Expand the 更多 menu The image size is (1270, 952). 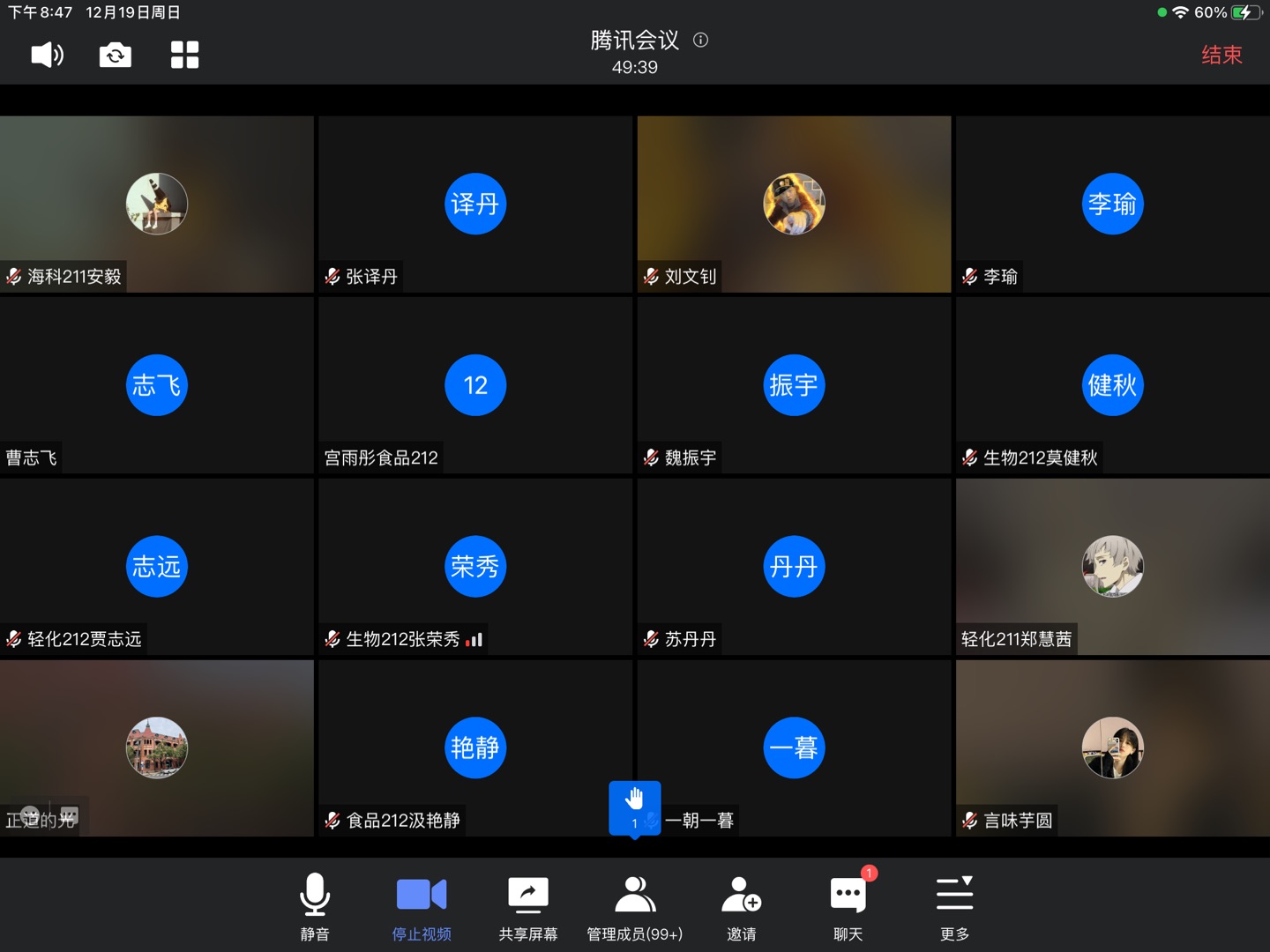tap(954, 906)
